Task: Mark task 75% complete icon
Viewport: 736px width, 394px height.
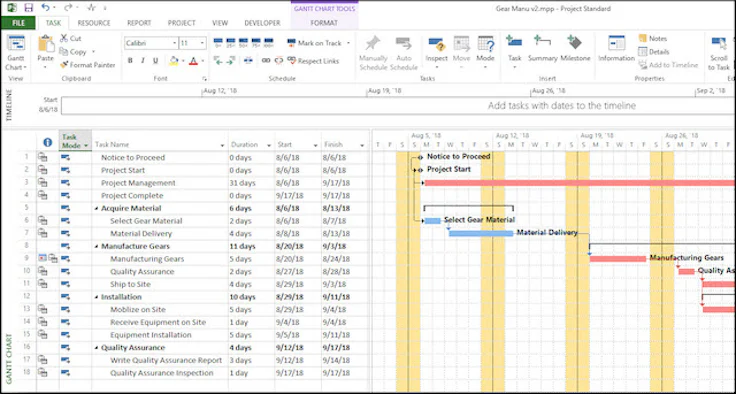Action: tap(256, 43)
